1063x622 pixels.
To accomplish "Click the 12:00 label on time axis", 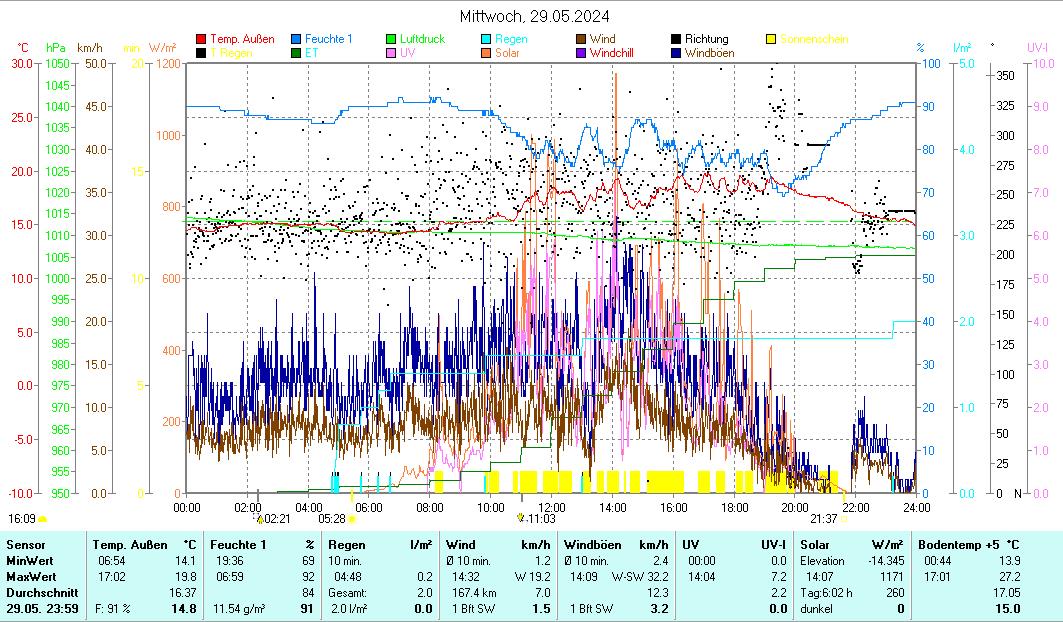I will 551,507.
